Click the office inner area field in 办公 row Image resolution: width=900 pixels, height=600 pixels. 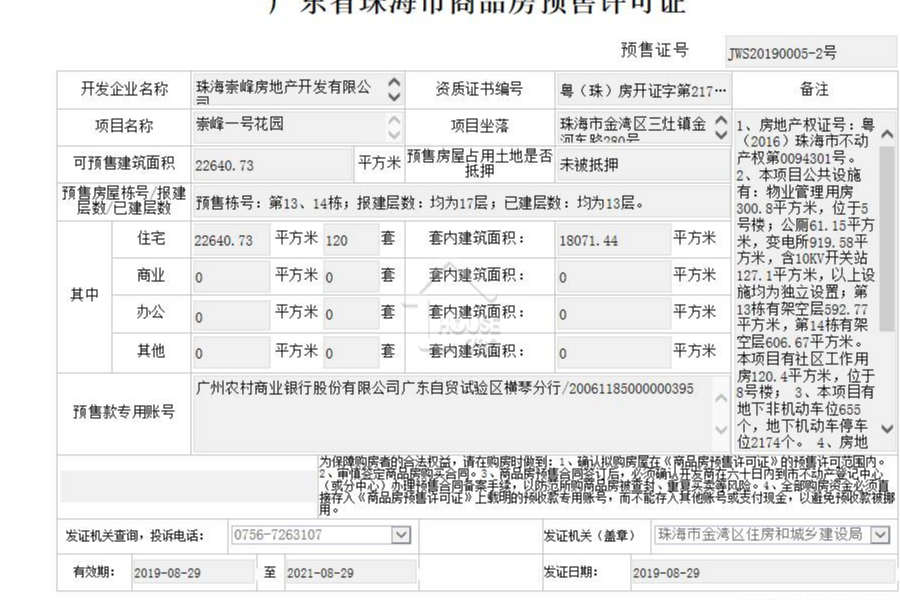point(614,315)
